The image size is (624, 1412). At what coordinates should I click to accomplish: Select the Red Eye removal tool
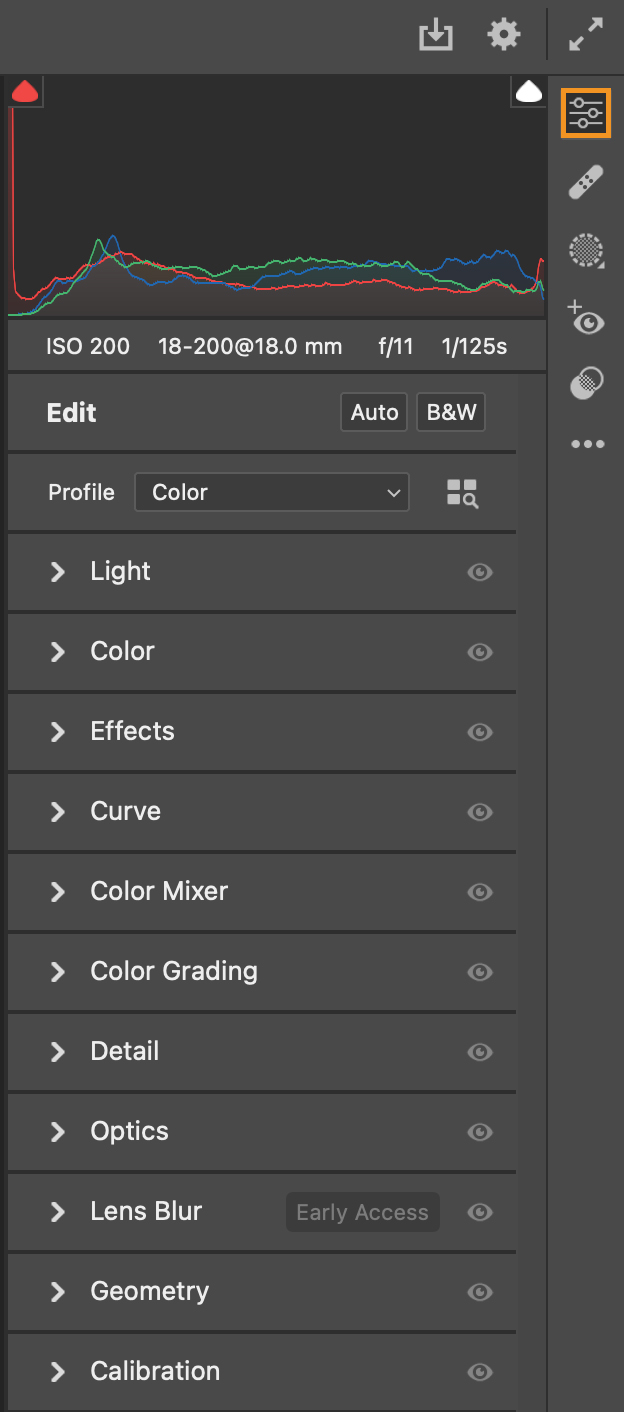[586, 321]
